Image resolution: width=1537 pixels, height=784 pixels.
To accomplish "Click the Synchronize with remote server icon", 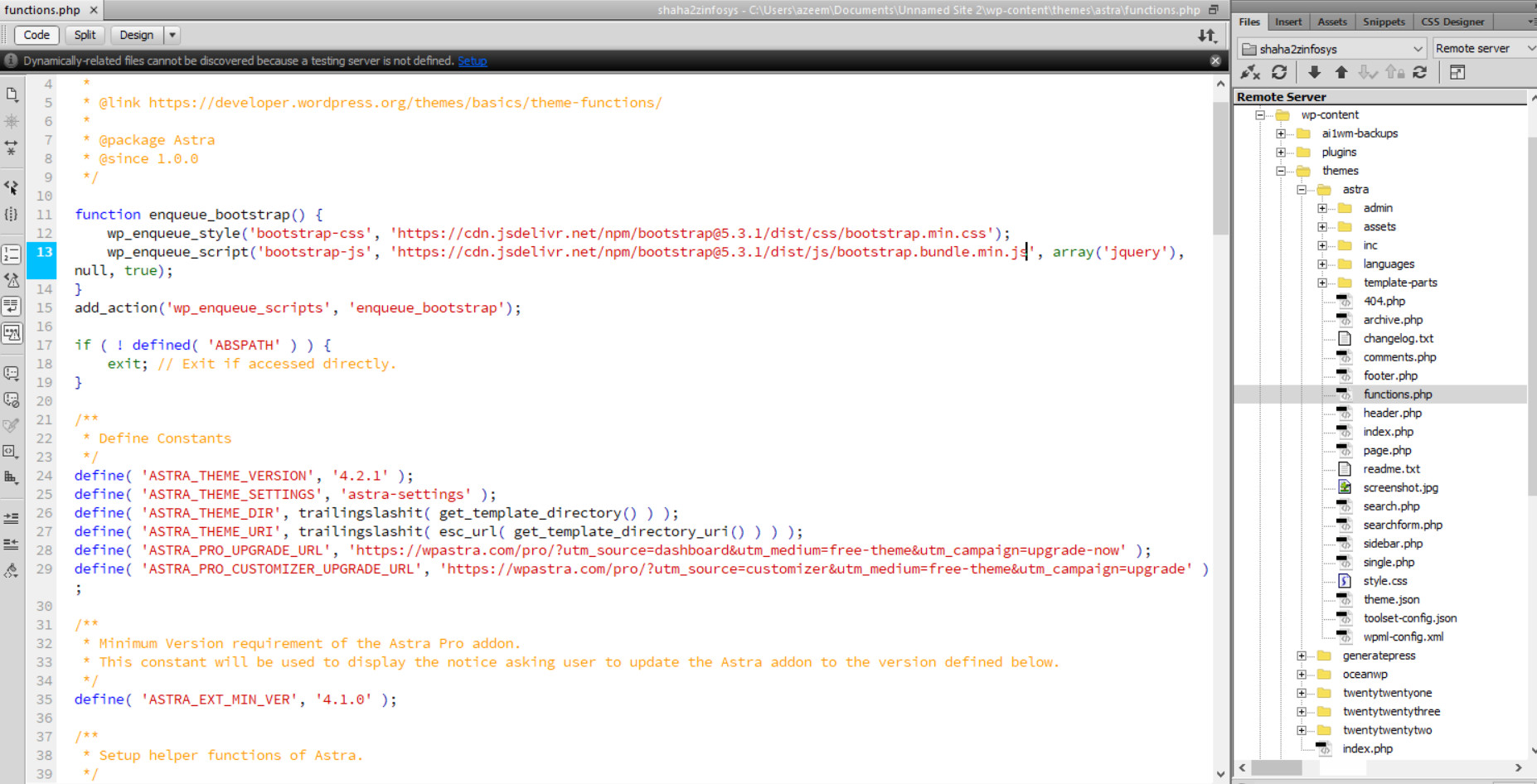I will coord(1420,73).
